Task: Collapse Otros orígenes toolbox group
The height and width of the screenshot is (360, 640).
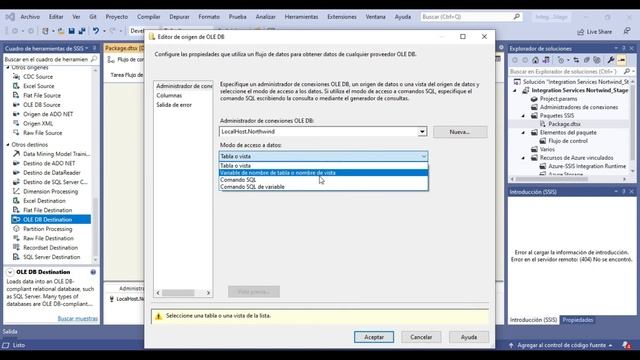Action: click(8, 67)
